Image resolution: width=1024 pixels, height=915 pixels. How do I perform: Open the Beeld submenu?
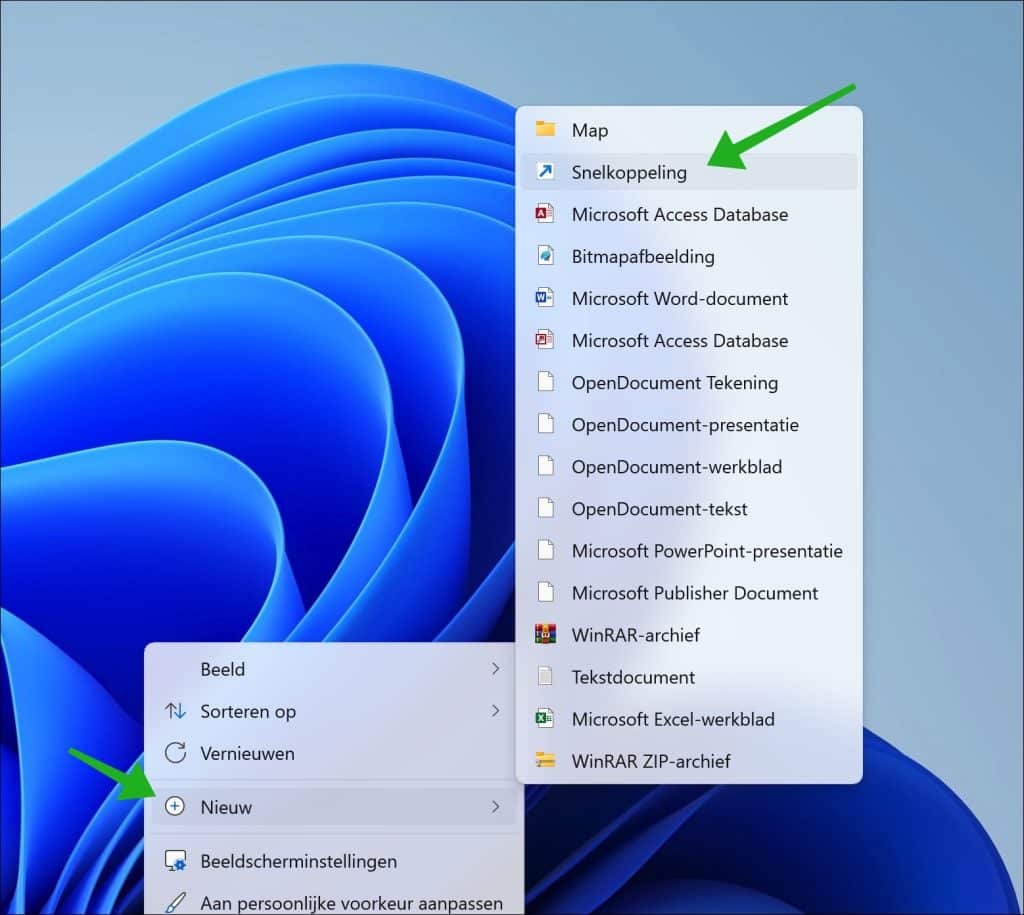(x=334, y=669)
